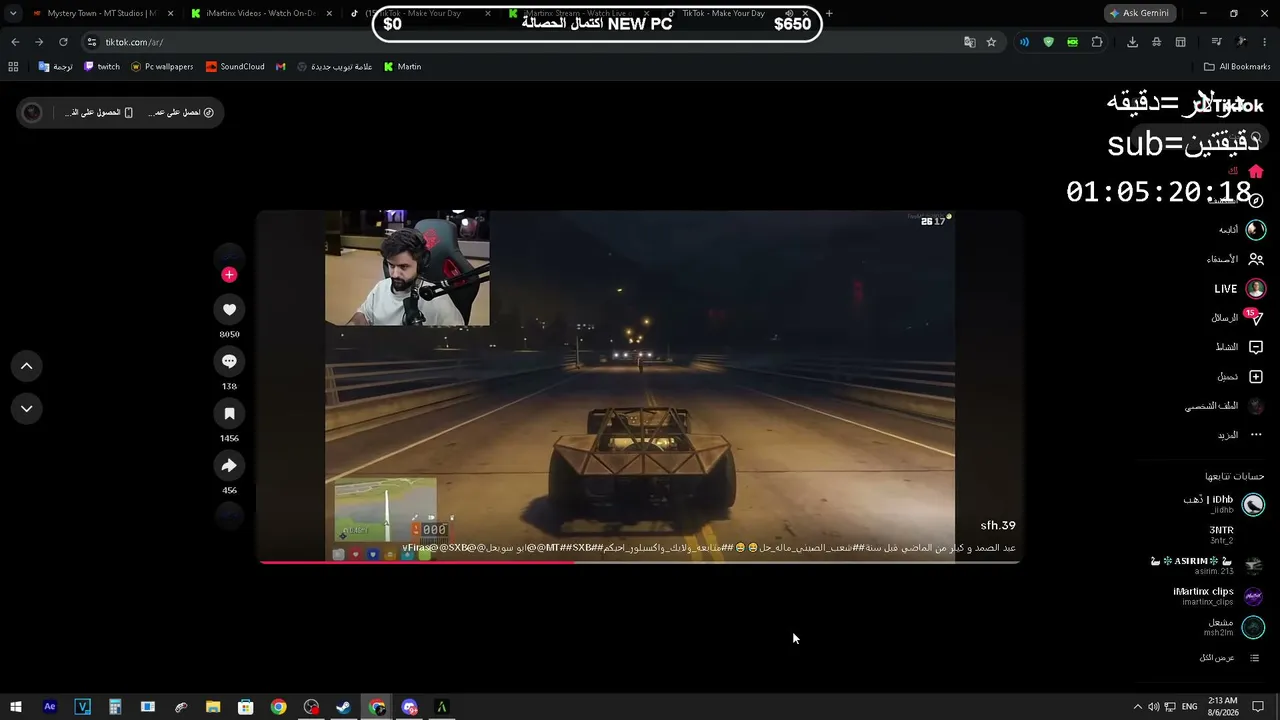Image resolution: width=1280 pixels, height=720 pixels.
Task: Click the Ask Gemini button
Action: pos(1139,13)
